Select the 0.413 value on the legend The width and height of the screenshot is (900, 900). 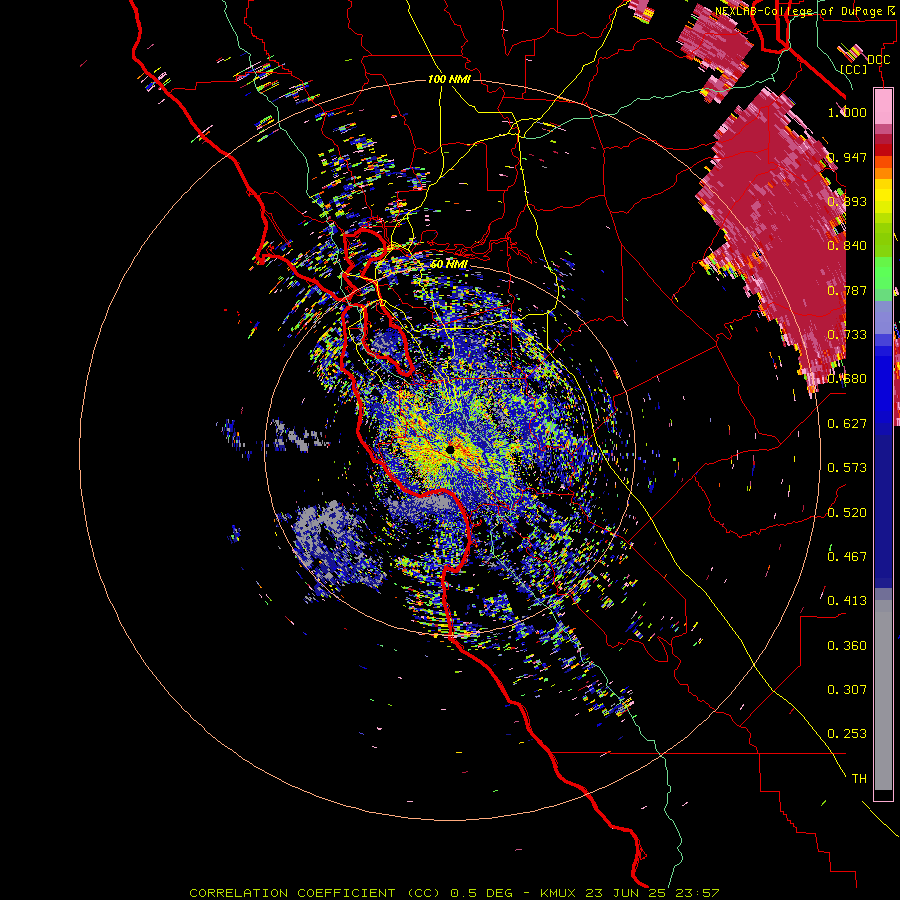[847, 601]
